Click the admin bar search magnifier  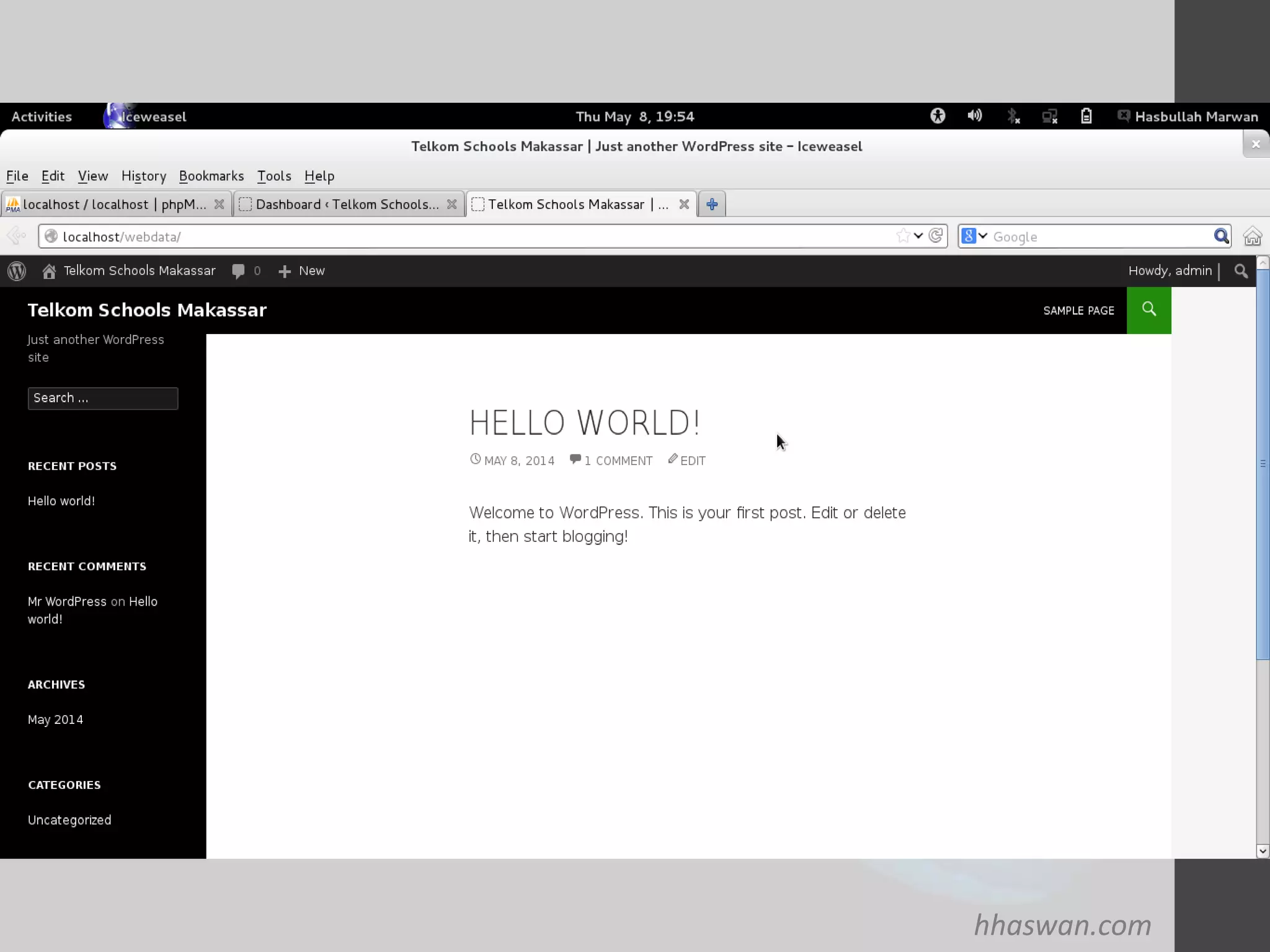[1240, 271]
